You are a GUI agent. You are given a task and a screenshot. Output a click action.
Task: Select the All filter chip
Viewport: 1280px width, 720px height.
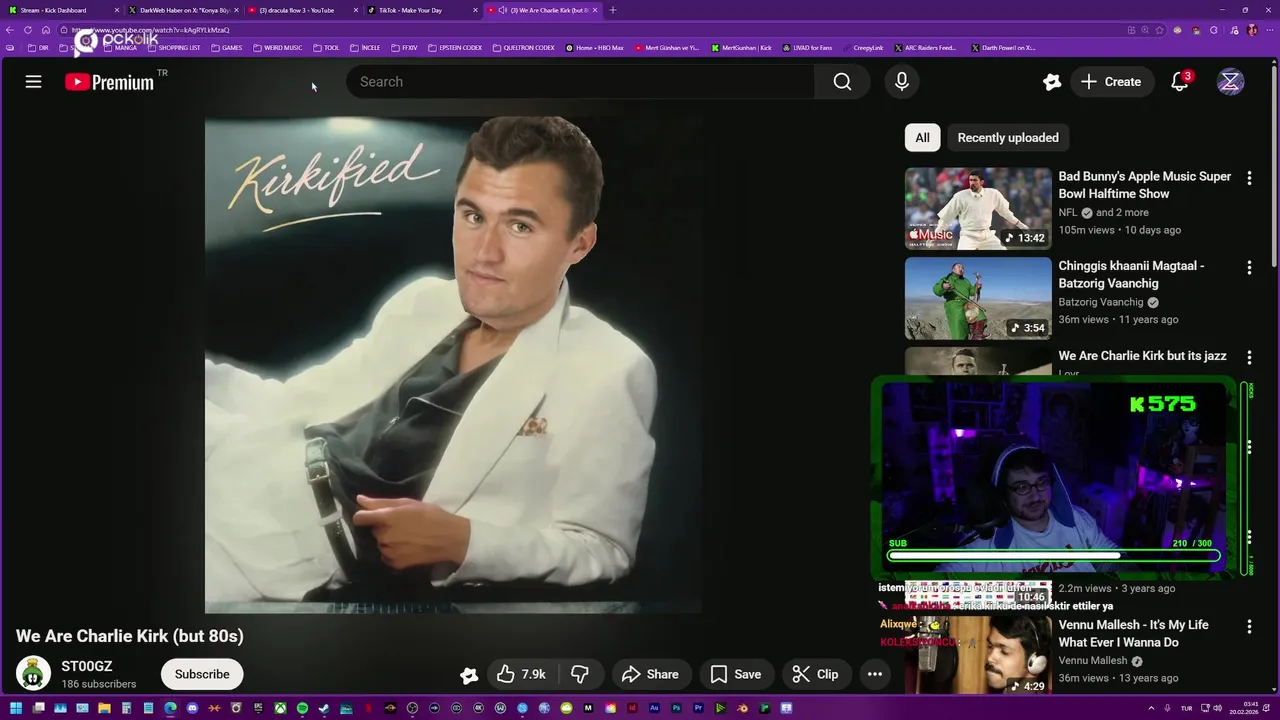tap(922, 138)
